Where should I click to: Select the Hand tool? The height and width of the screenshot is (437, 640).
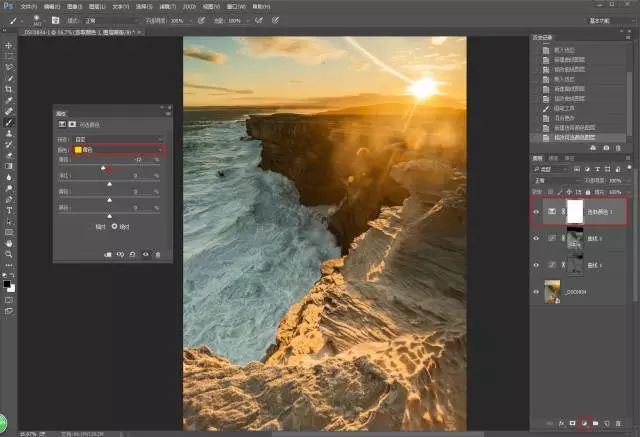point(9,243)
